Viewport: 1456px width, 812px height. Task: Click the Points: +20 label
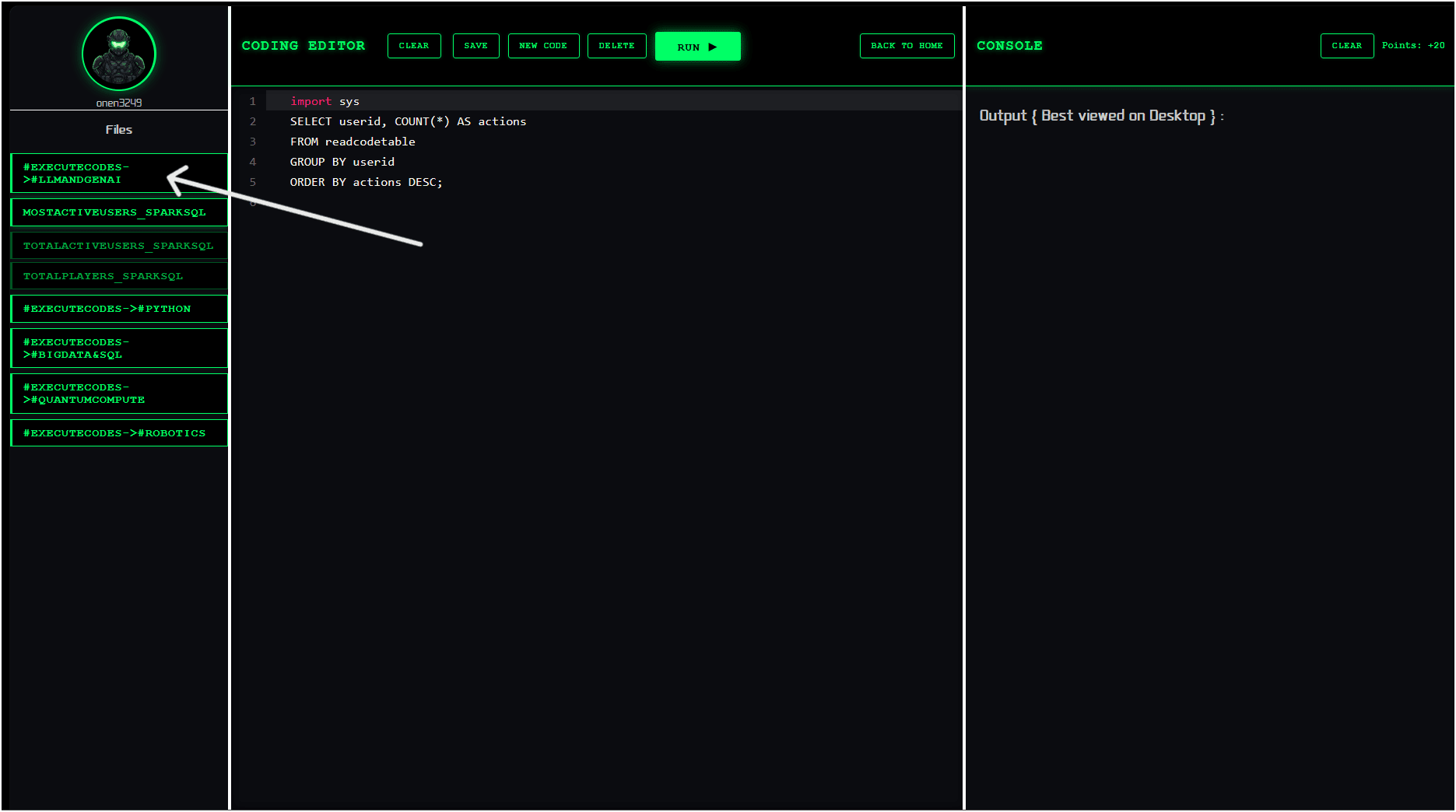click(1413, 46)
